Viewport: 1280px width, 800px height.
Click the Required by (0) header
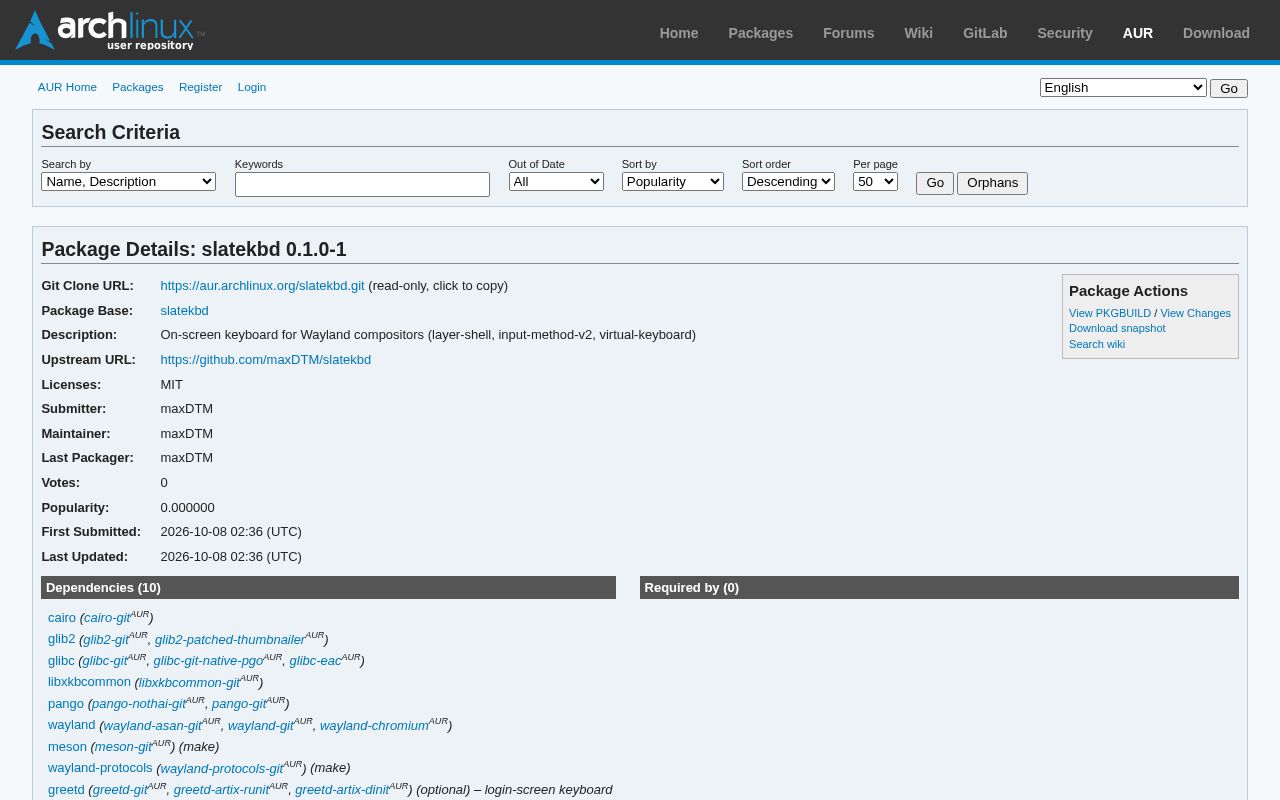pos(939,588)
